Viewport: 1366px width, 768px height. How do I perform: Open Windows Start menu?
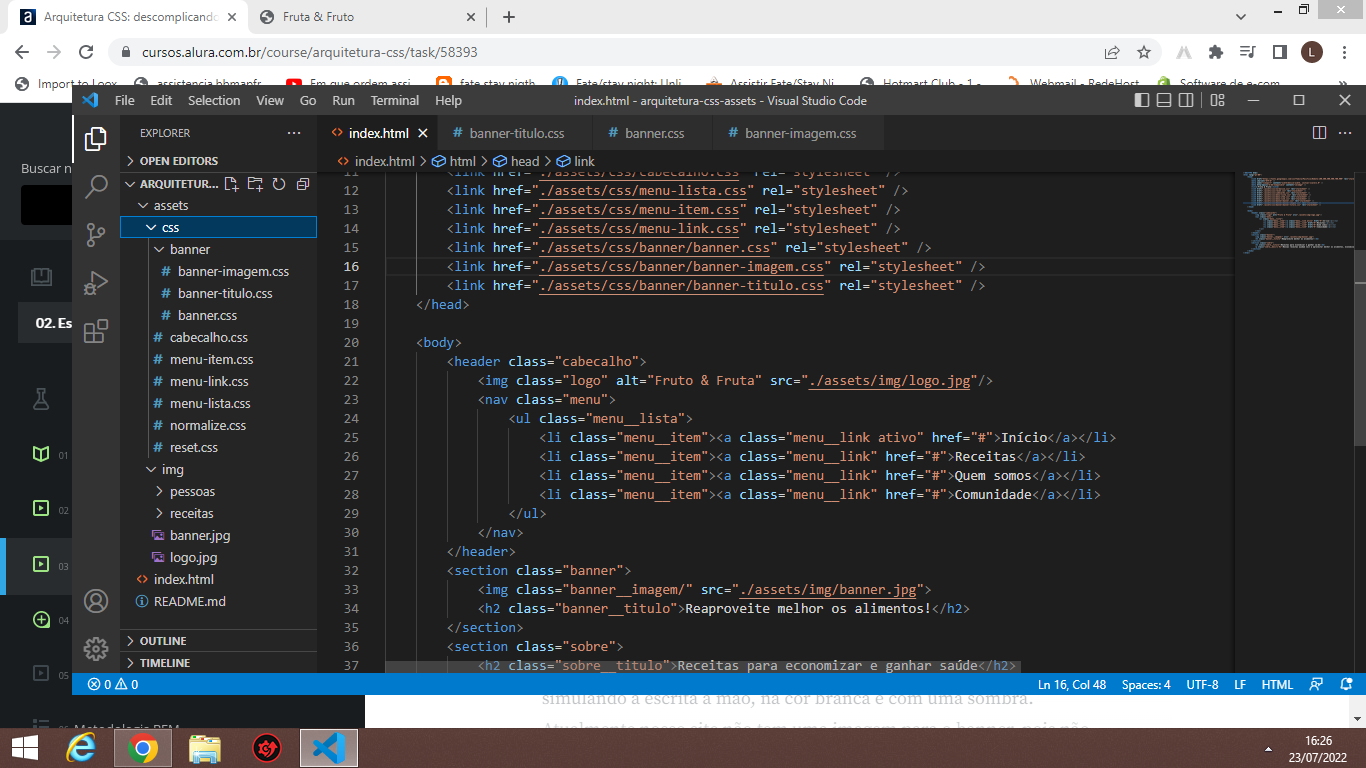point(24,748)
